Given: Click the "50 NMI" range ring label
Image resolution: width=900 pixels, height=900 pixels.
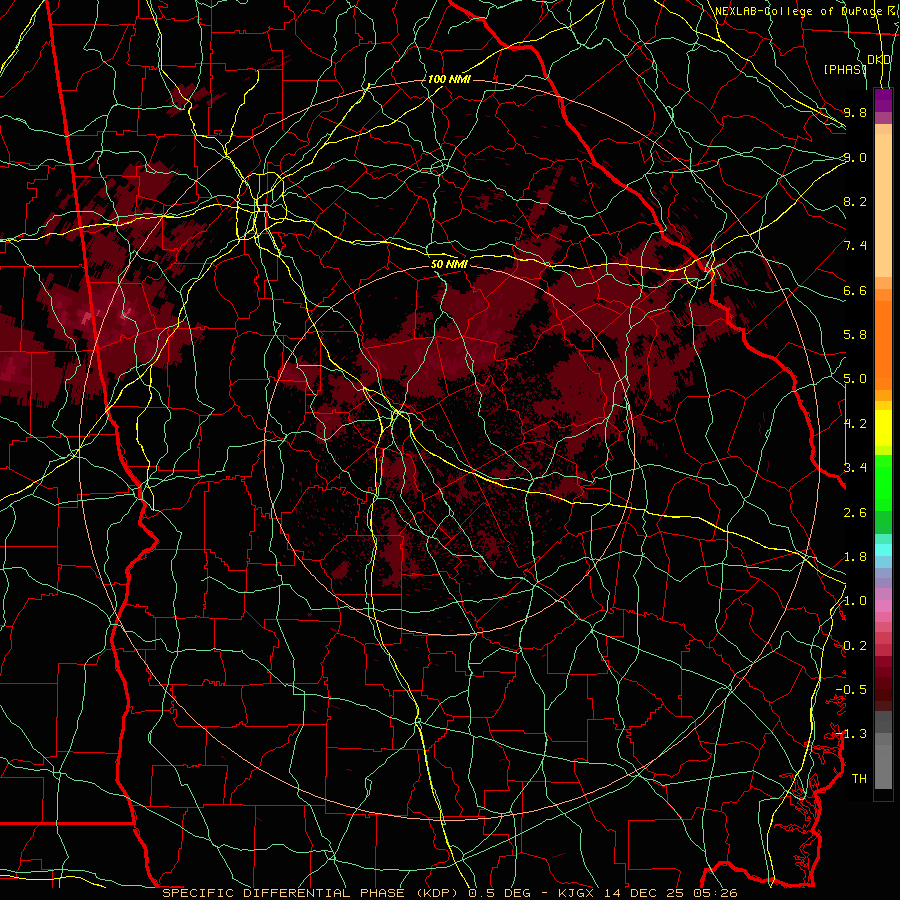Looking at the screenshot, I should [x=449, y=264].
